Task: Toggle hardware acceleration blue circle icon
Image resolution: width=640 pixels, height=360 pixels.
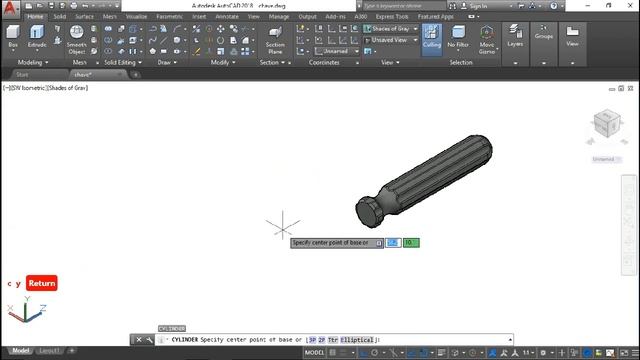Action: tap(587, 353)
